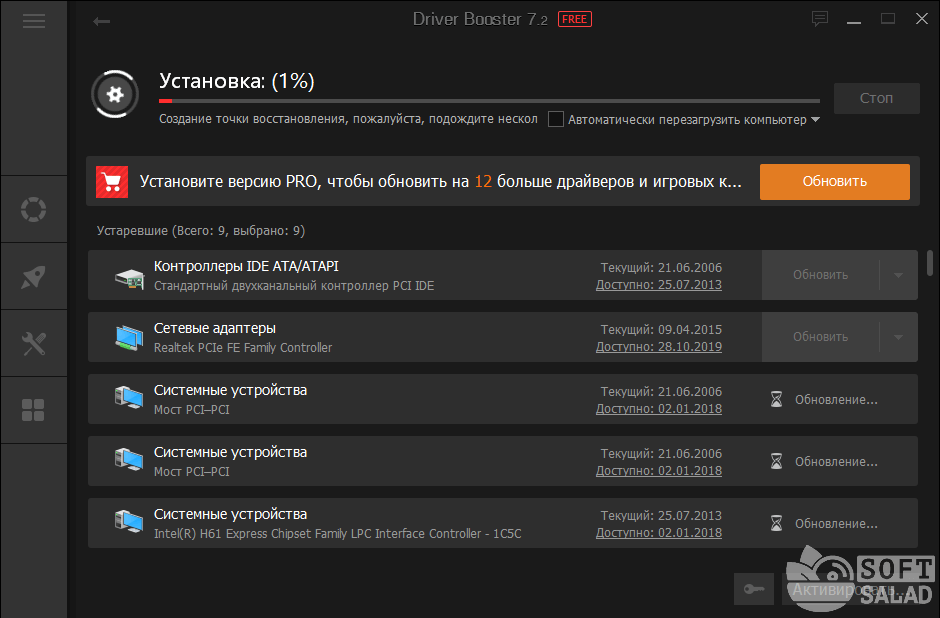Select Контроллеры IDE ATA/ATAPI row title
940x618 pixels.
pyautogui.click(x=246, y=266)
